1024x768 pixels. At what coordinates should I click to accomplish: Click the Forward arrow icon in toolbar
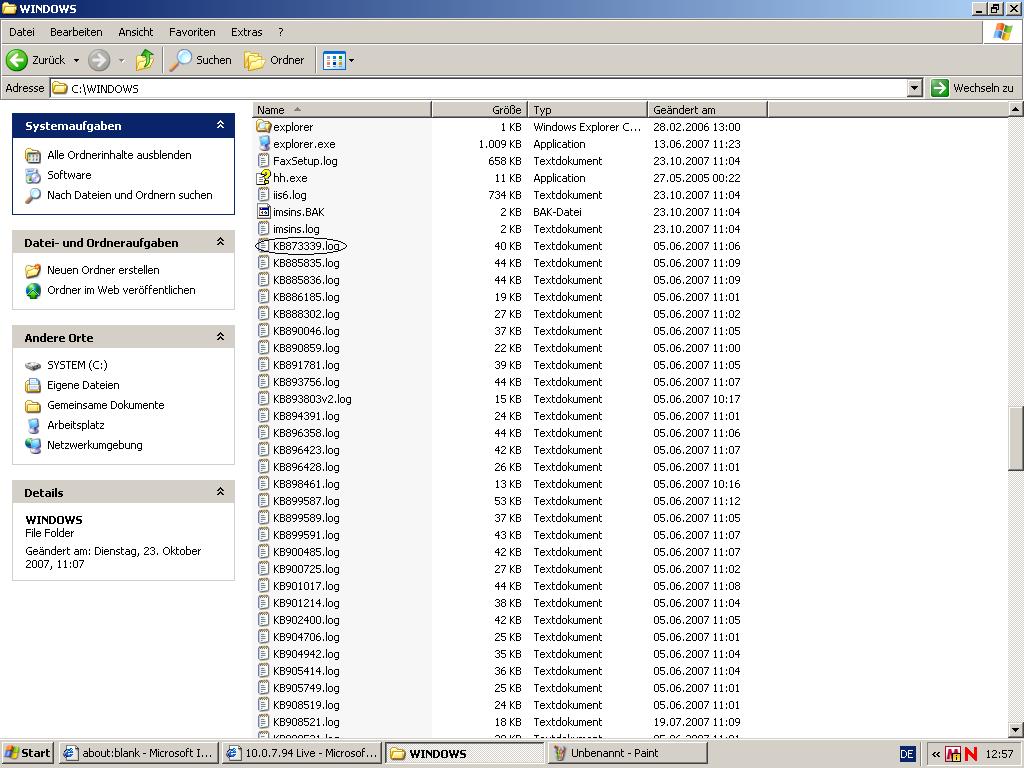(x=99, y=60)
